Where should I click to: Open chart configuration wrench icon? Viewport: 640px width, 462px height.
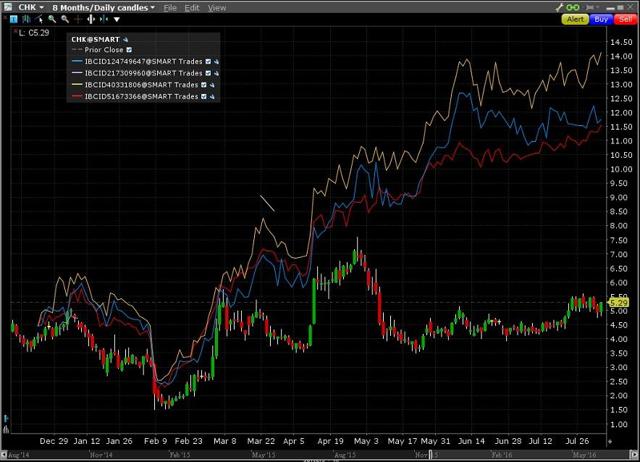559,7
